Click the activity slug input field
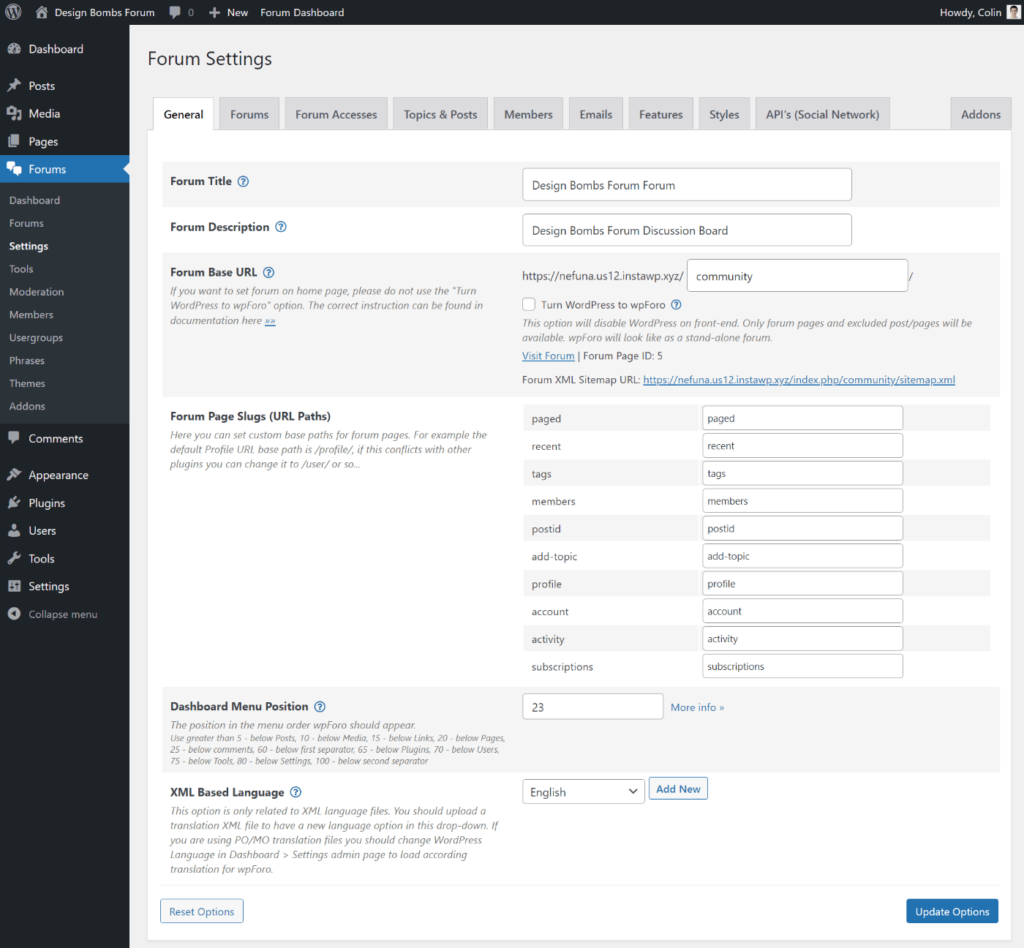The height and width of the screenshot is (948, 1024). click(x=802, y=639)
